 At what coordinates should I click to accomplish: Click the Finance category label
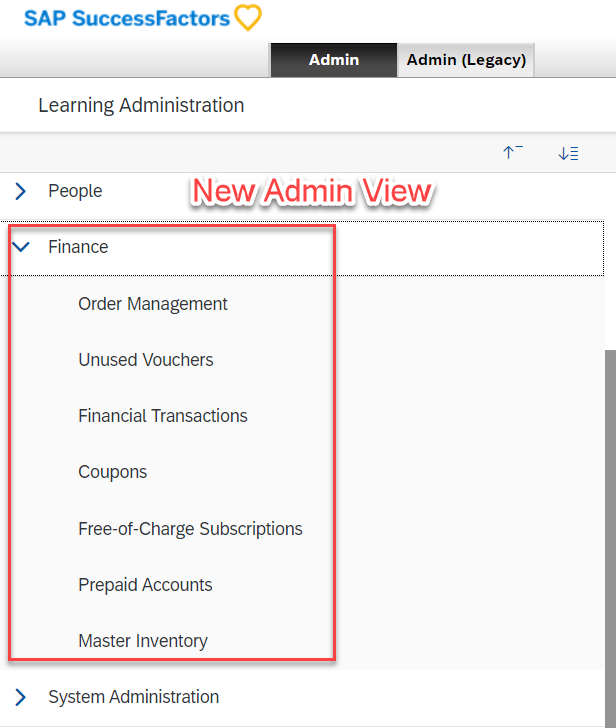click(x=78, y=247)
